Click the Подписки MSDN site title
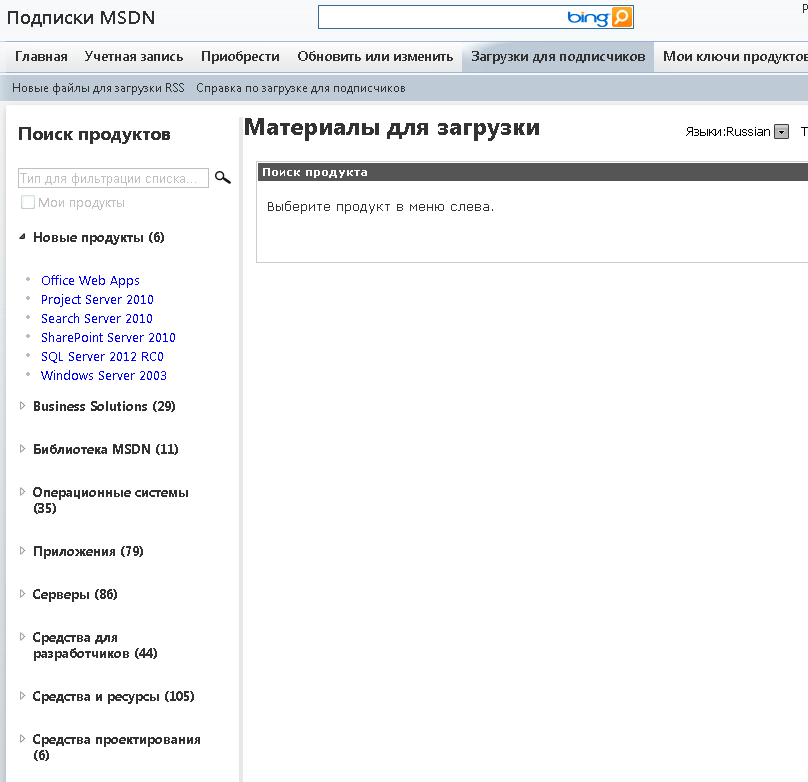The height and width of the screenshot is (782, 808). [x=81, y=18]
